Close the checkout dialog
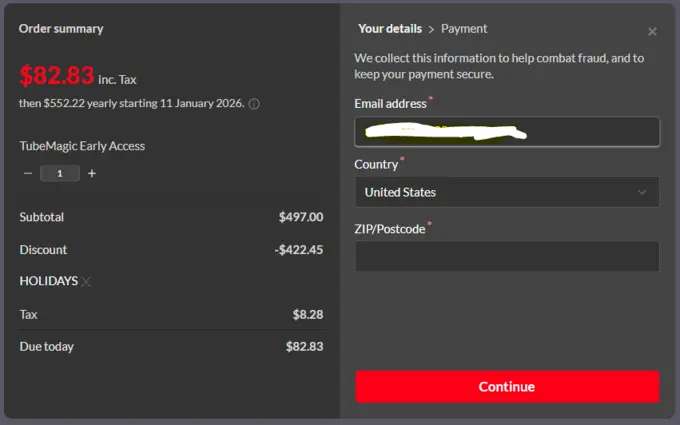The width and height of the screenshot is (680, 425). coord(652,31)
